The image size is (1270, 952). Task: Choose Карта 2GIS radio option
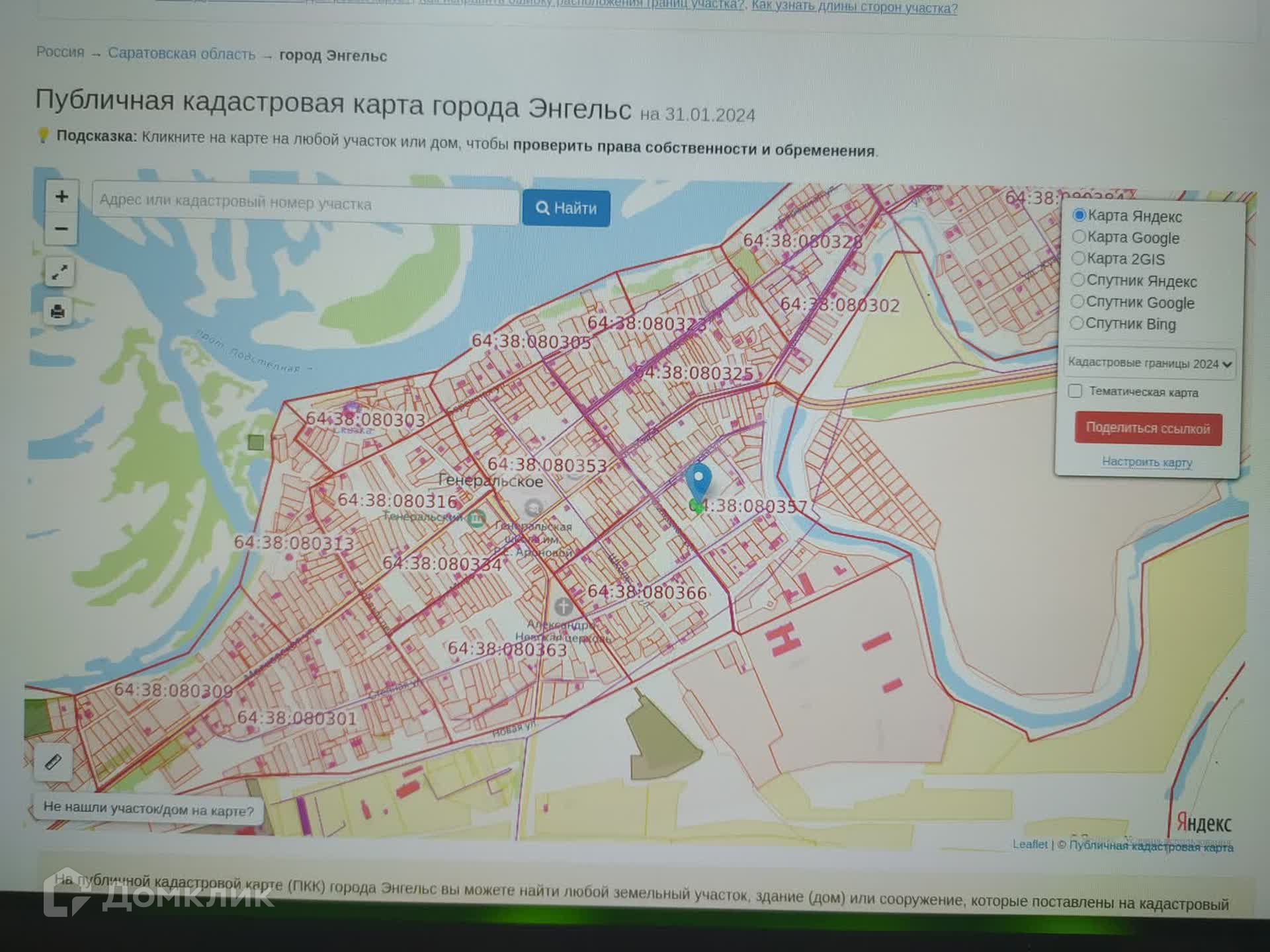[1078, 258]
